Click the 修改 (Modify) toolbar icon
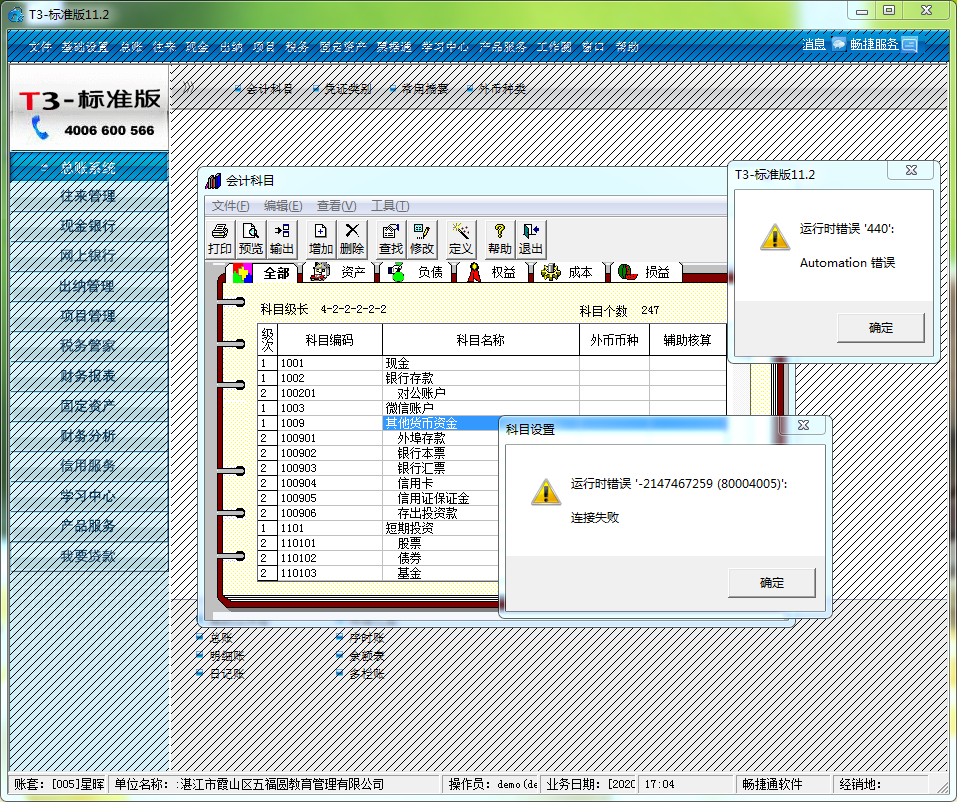The height and width of the screenshot is (802, 957). click(x=422, y=239)
